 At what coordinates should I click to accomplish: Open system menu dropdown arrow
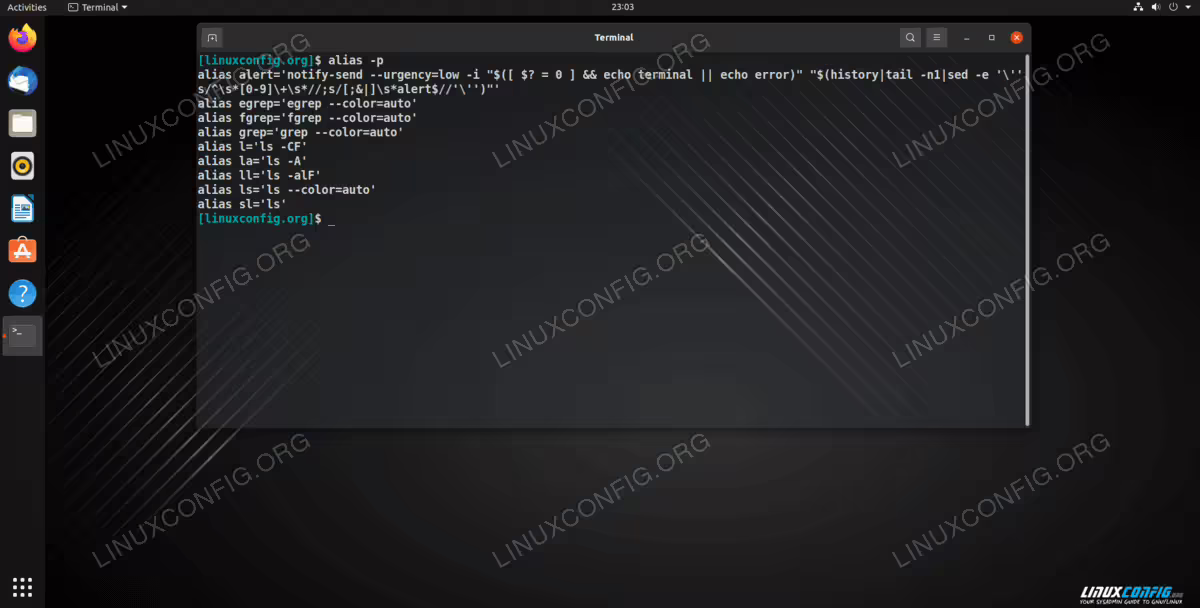tap(1189, 7)
